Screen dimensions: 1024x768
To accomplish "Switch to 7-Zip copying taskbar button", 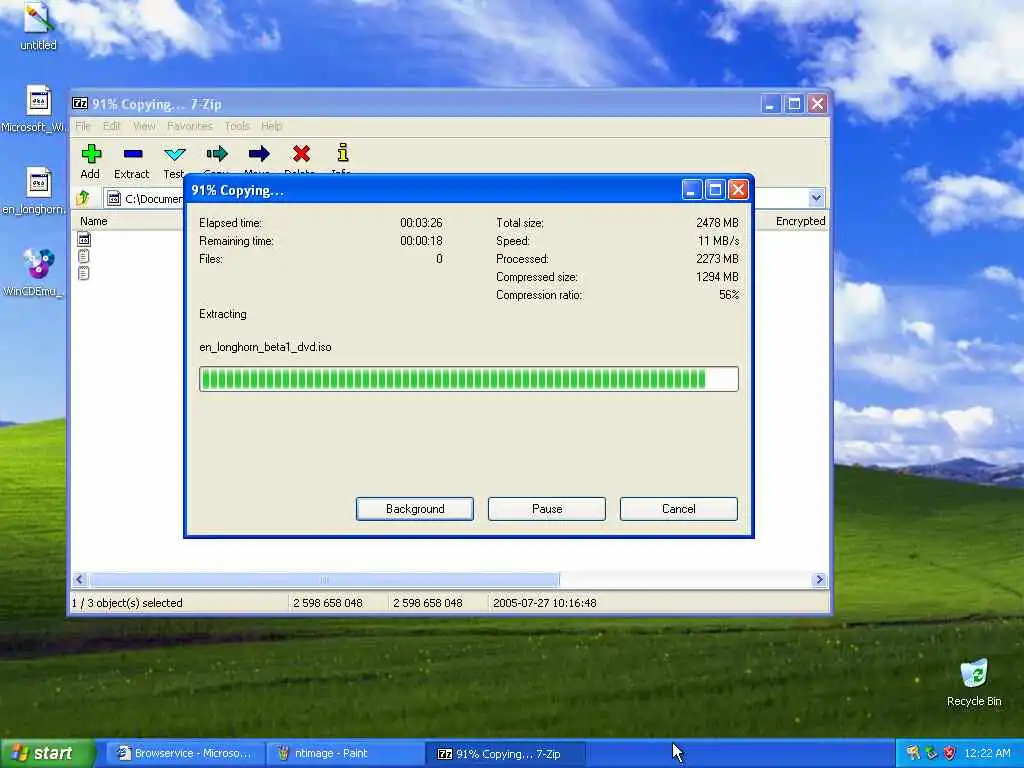I will 505,753.
